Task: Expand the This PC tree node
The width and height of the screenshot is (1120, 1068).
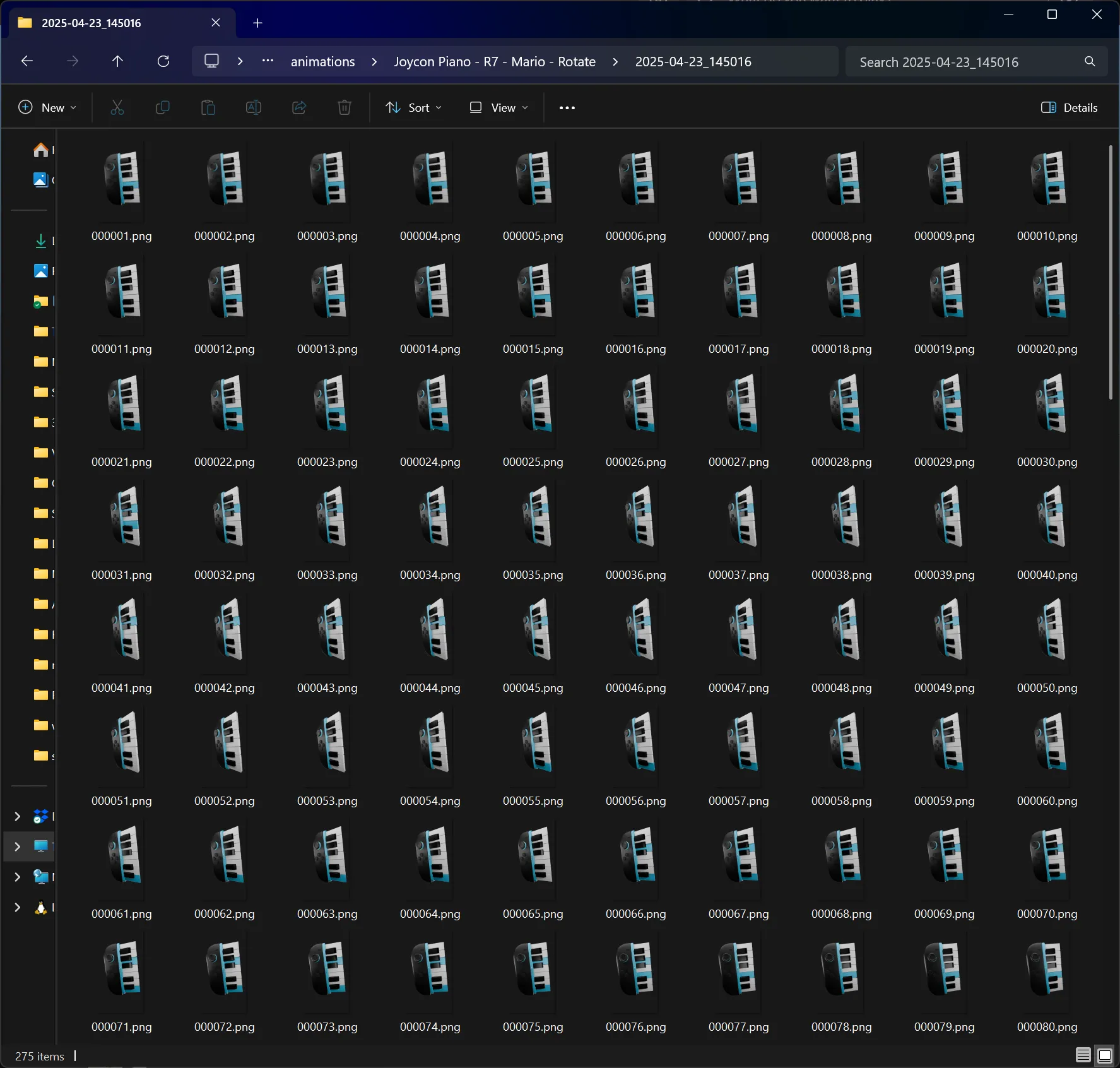Action: pos(17,846)
